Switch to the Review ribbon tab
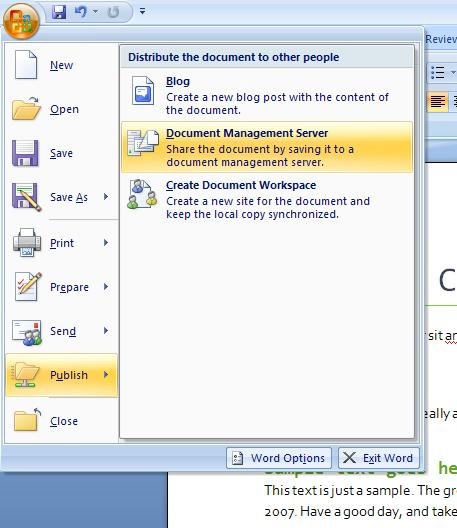The width and height of the screenshot is (457, 528). 441,39
